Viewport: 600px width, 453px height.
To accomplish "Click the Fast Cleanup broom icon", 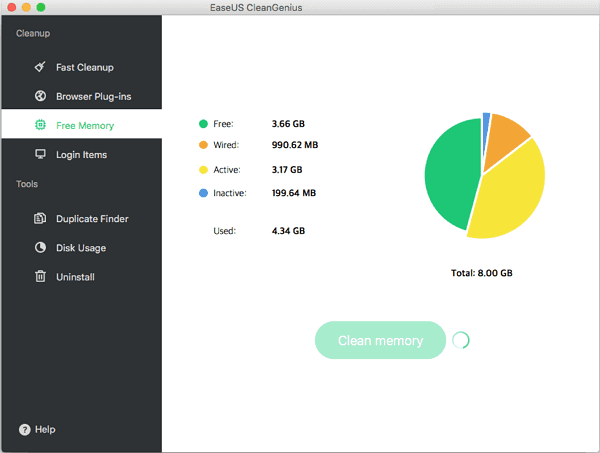I will click(40, 67).
